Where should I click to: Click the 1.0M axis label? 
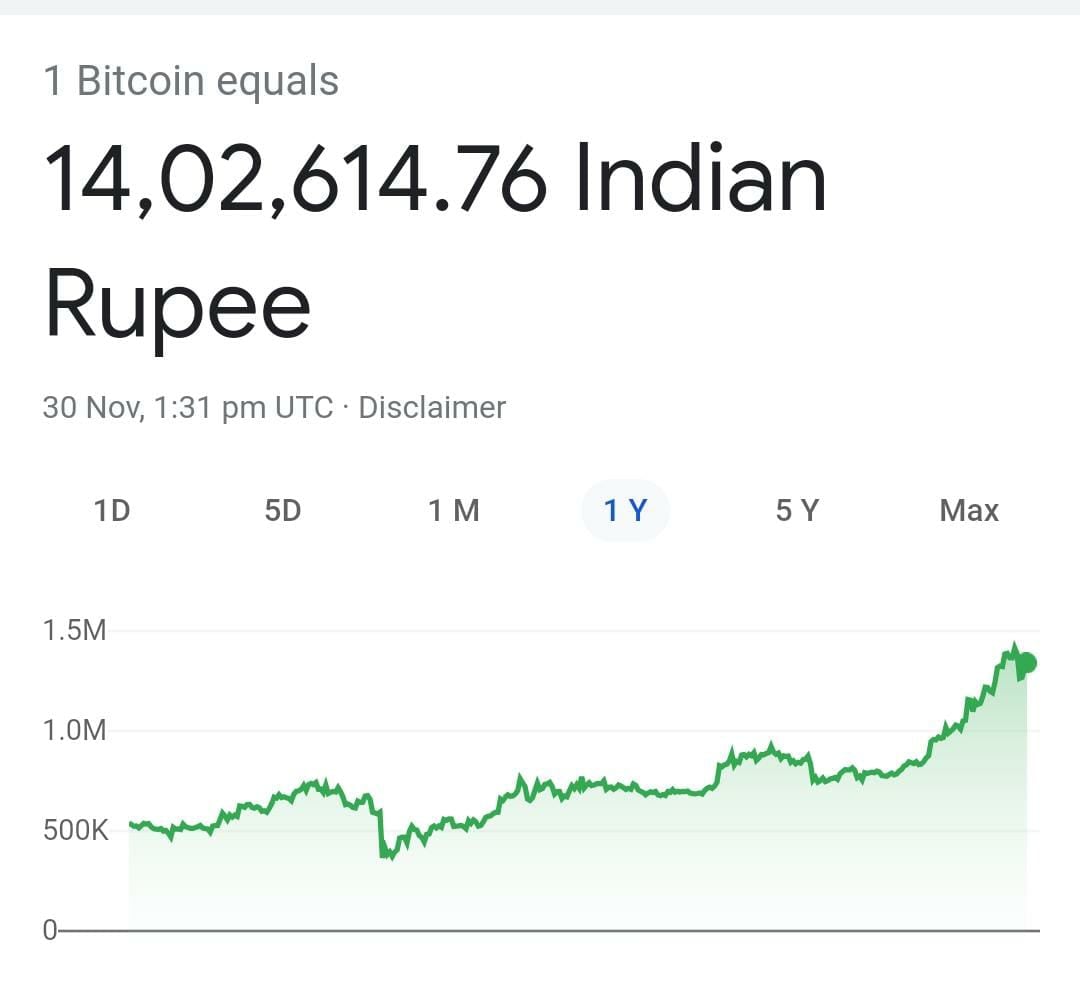(x=74, y=731)
